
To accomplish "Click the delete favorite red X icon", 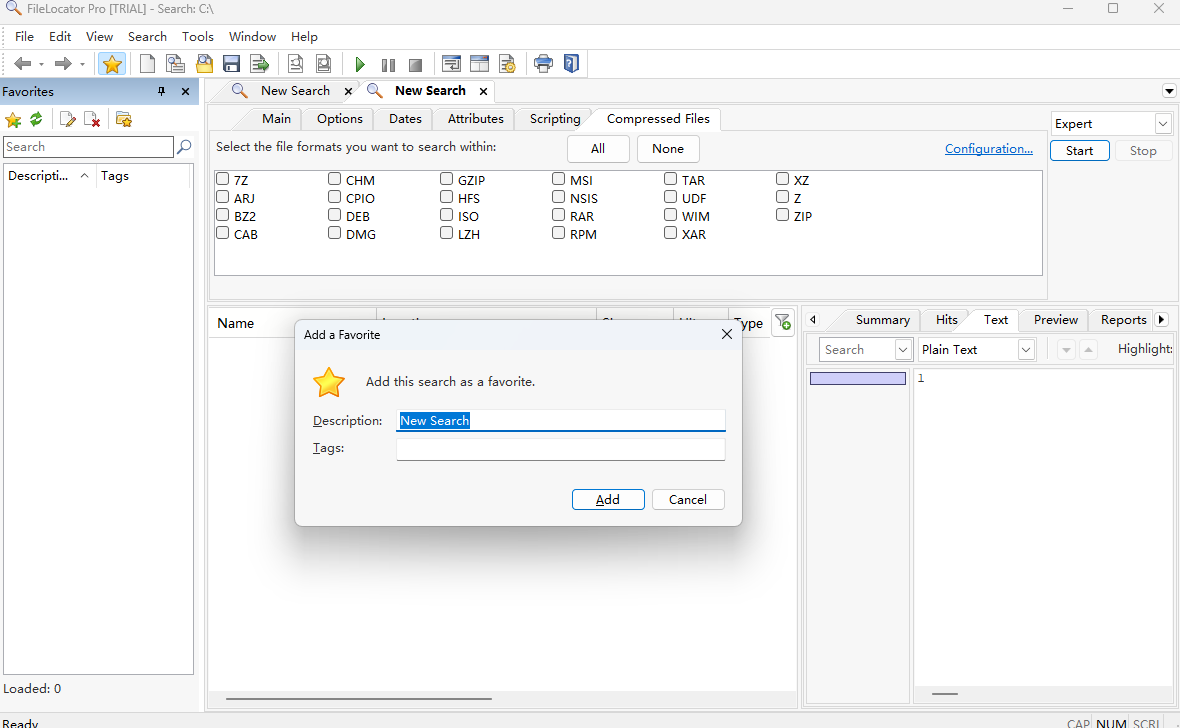I will pyautogui.click(x=92, y=119).
